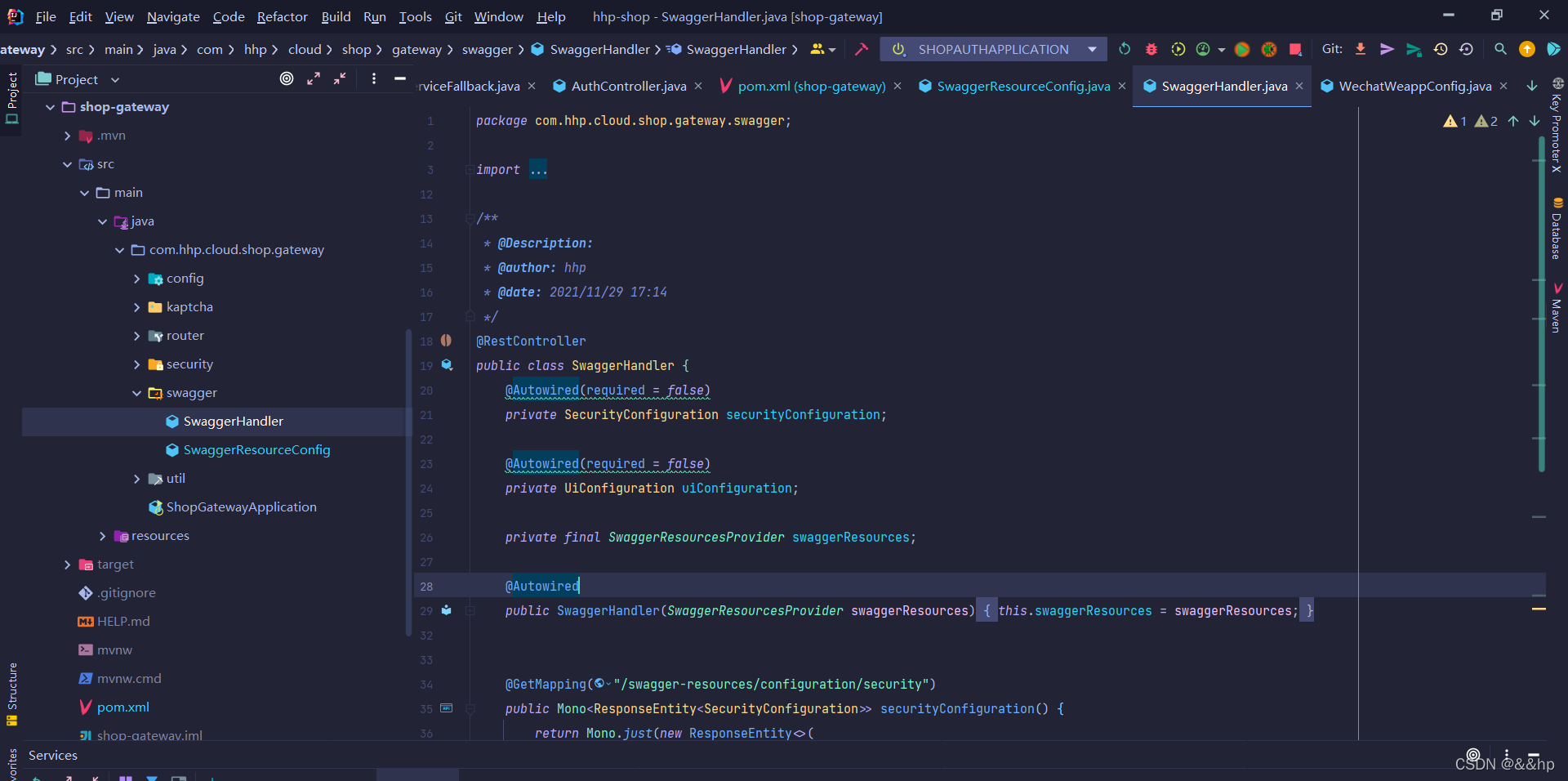
Task: Push commits using the Git push icon
Action: coord(1387,49)
